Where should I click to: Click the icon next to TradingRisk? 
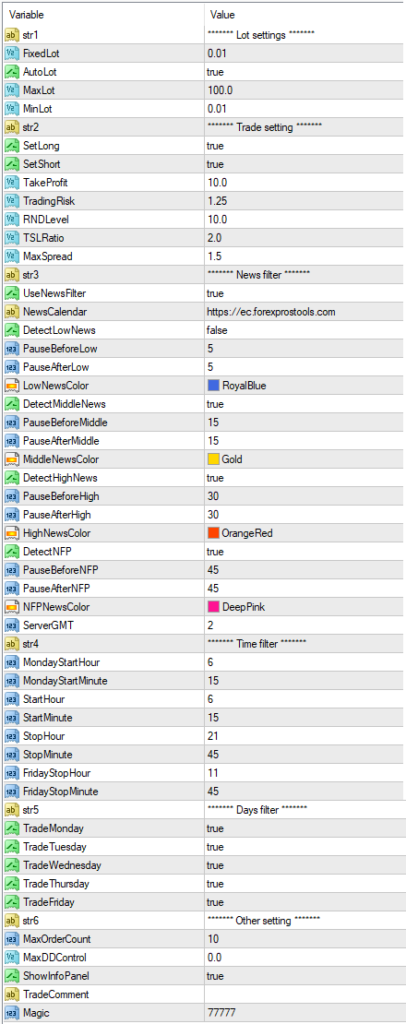click(11, 201)
